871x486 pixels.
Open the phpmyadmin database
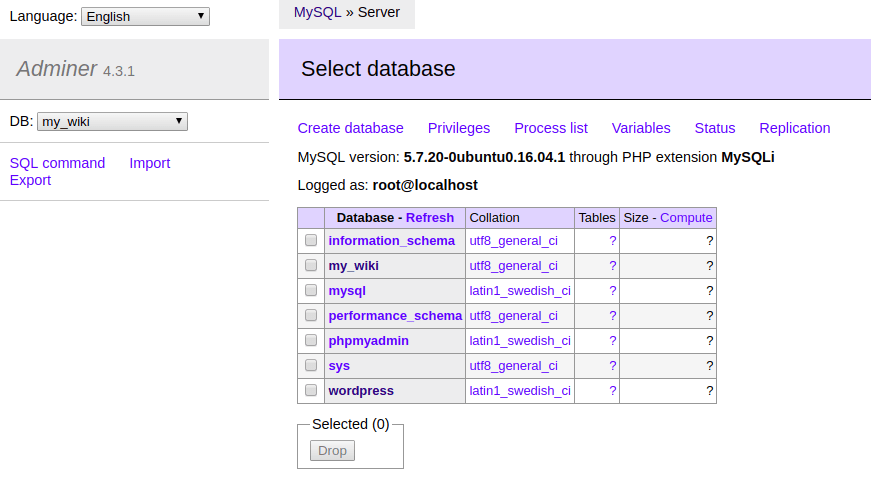click(x=369, y=340)
